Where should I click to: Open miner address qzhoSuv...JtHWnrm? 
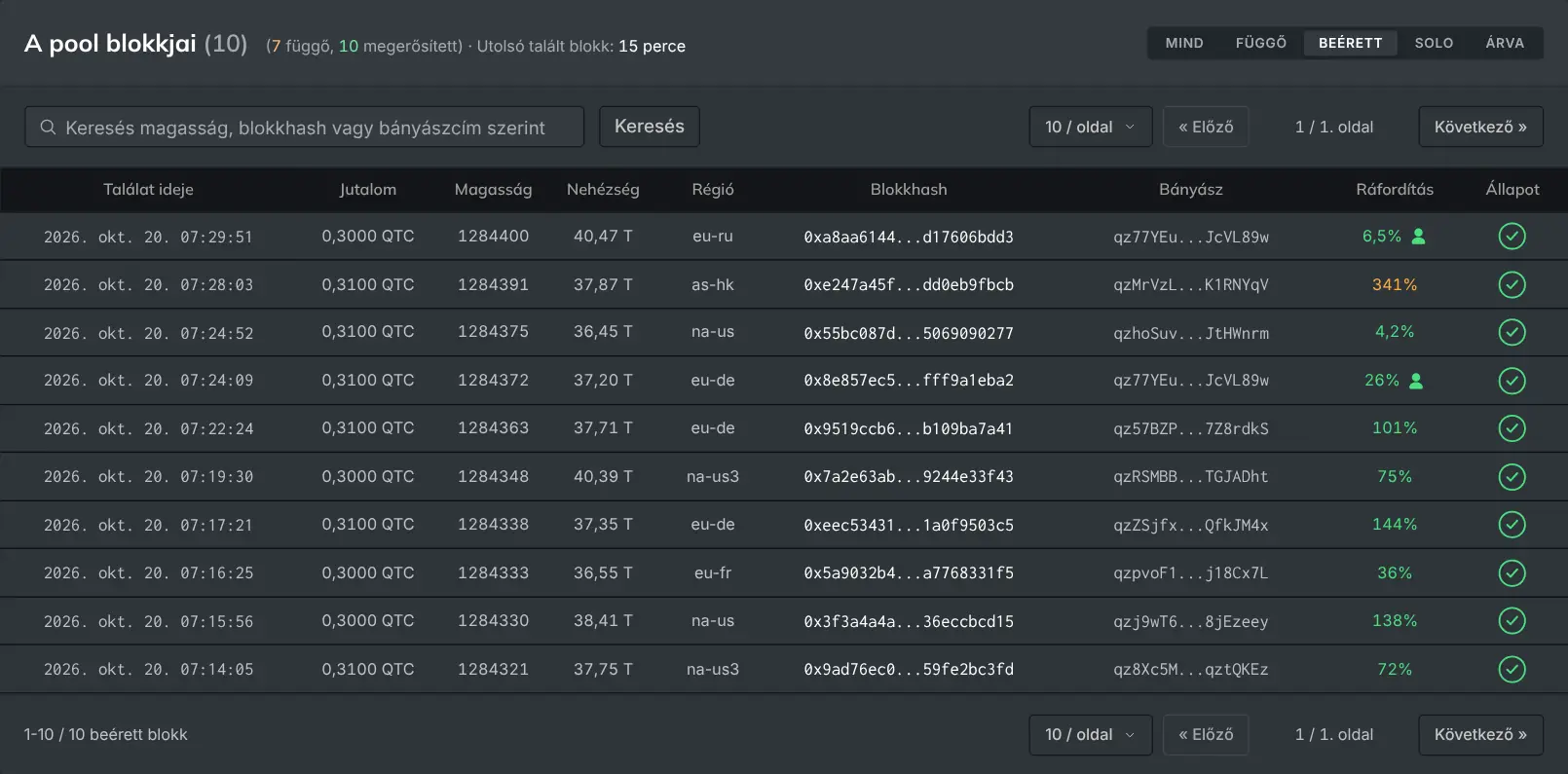(1191, 333)
